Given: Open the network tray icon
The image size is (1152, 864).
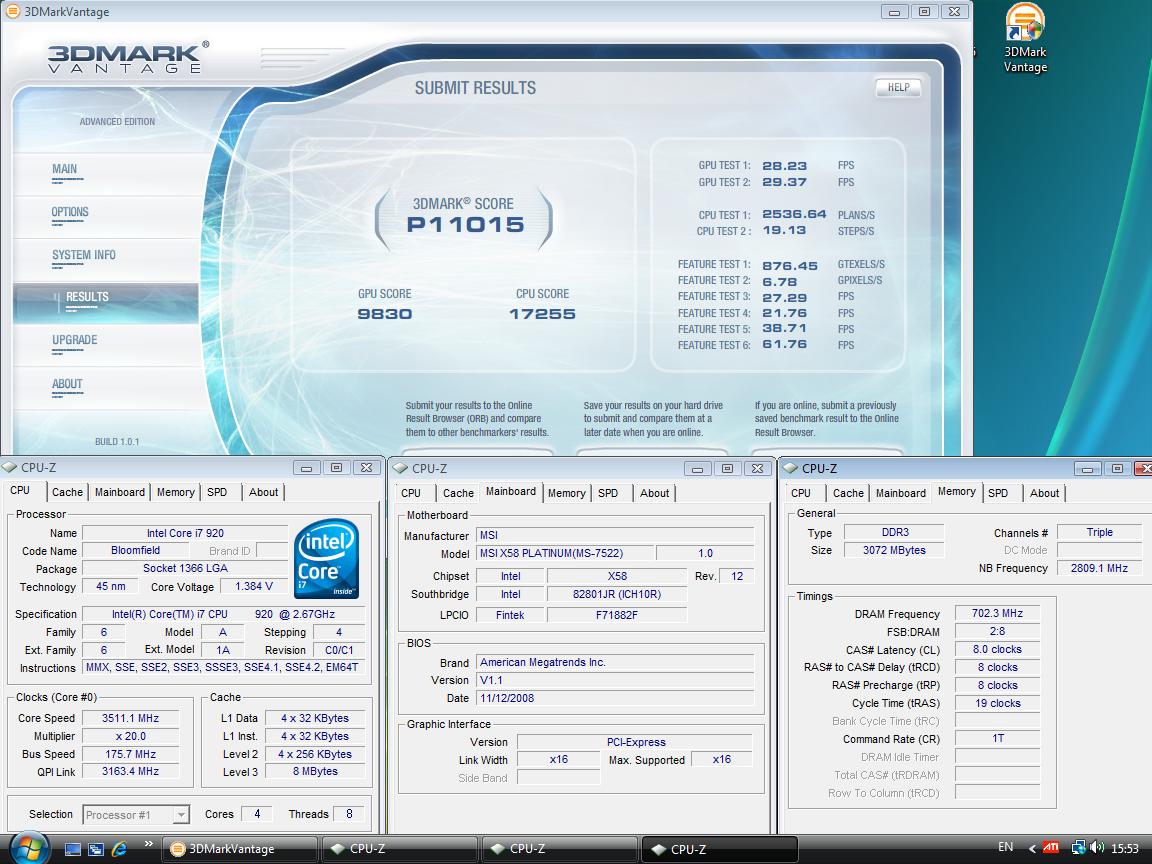Looking at the screenshot, I should click(x=1079, y=848).
